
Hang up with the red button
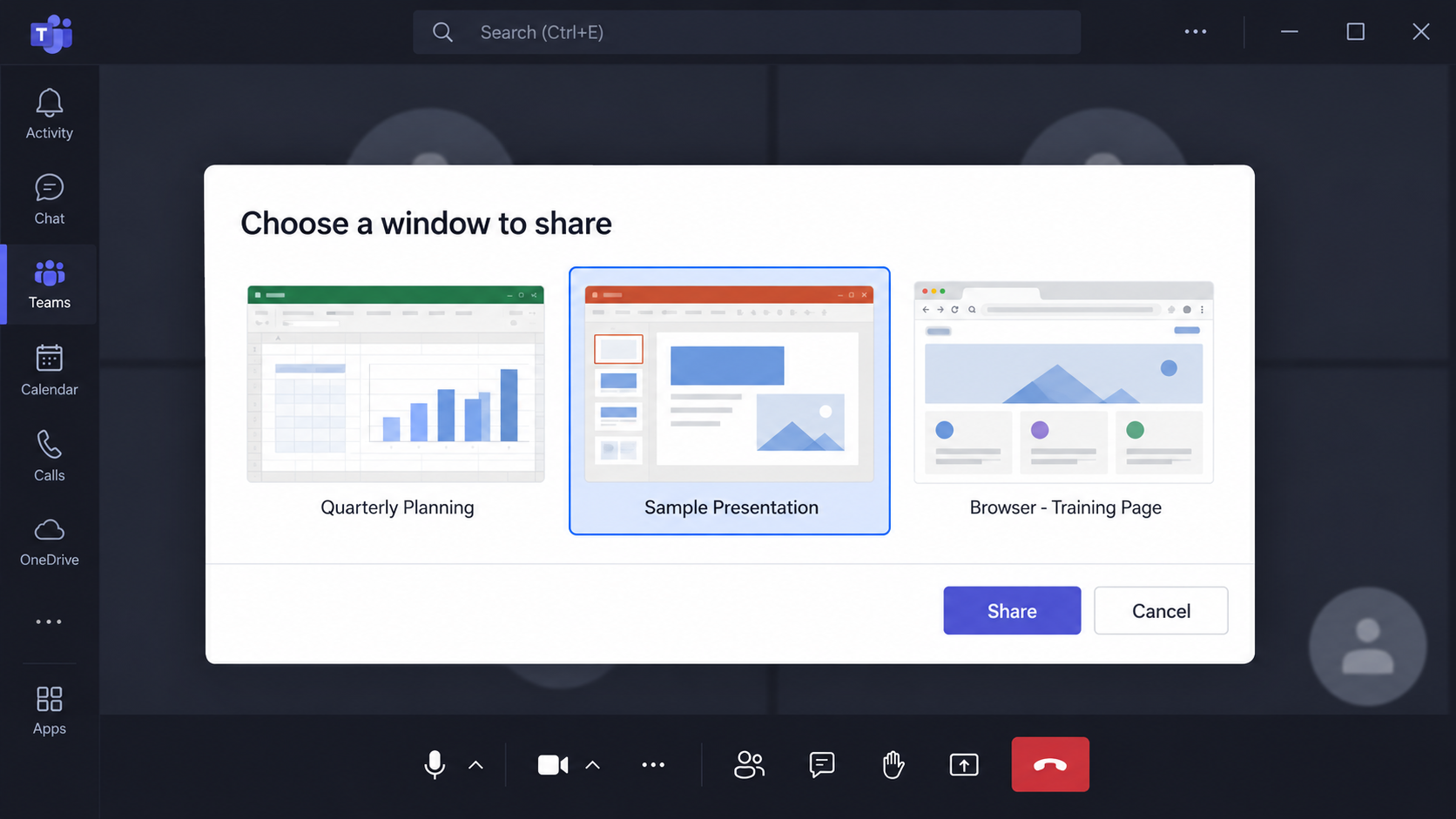tap(1050, 764)
